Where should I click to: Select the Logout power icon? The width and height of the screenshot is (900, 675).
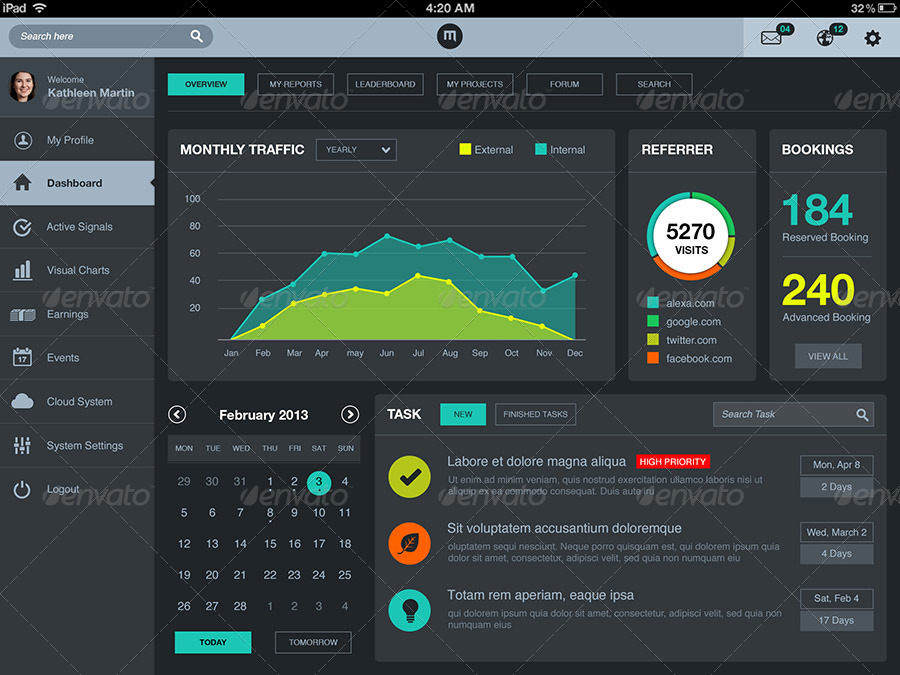22,489
